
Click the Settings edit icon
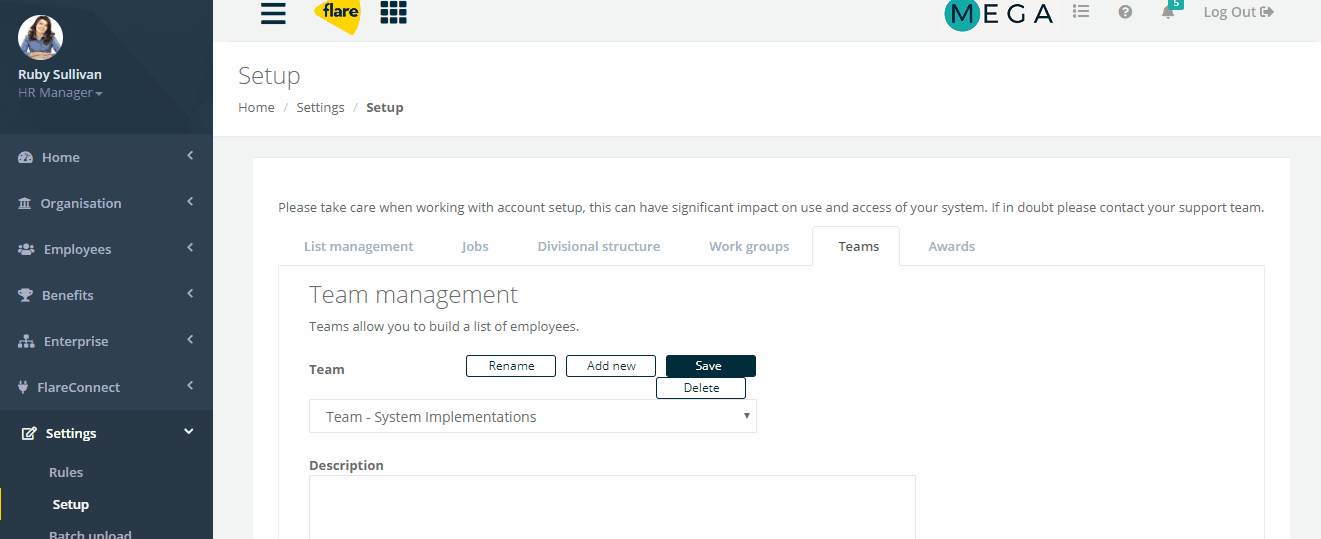(29, 433)
